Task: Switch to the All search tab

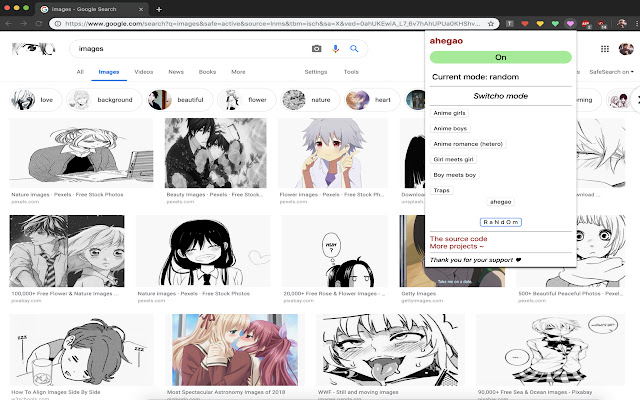Action: [80, 72]
